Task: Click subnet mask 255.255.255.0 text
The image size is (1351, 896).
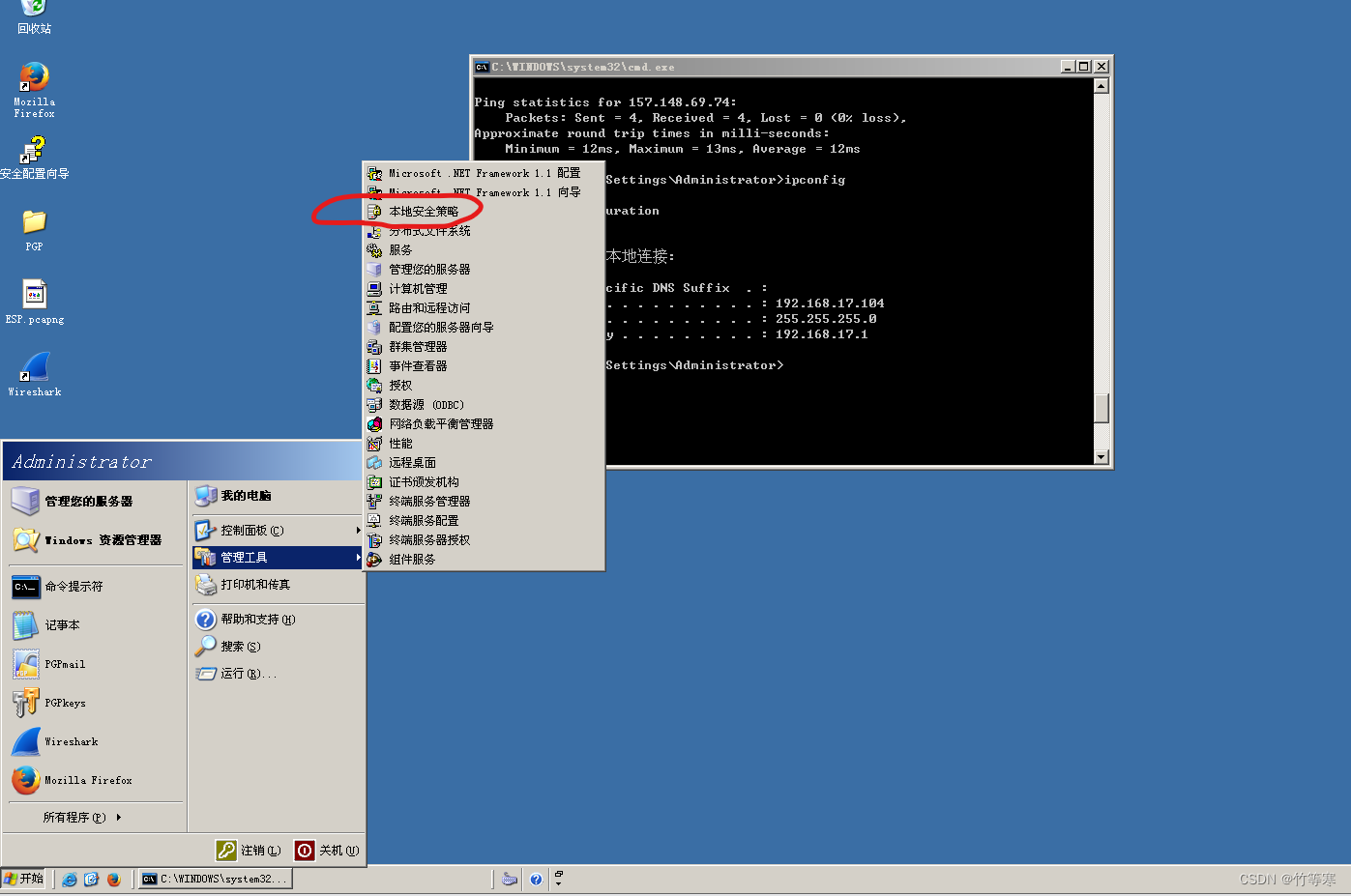Action: [x=826, y=319]
